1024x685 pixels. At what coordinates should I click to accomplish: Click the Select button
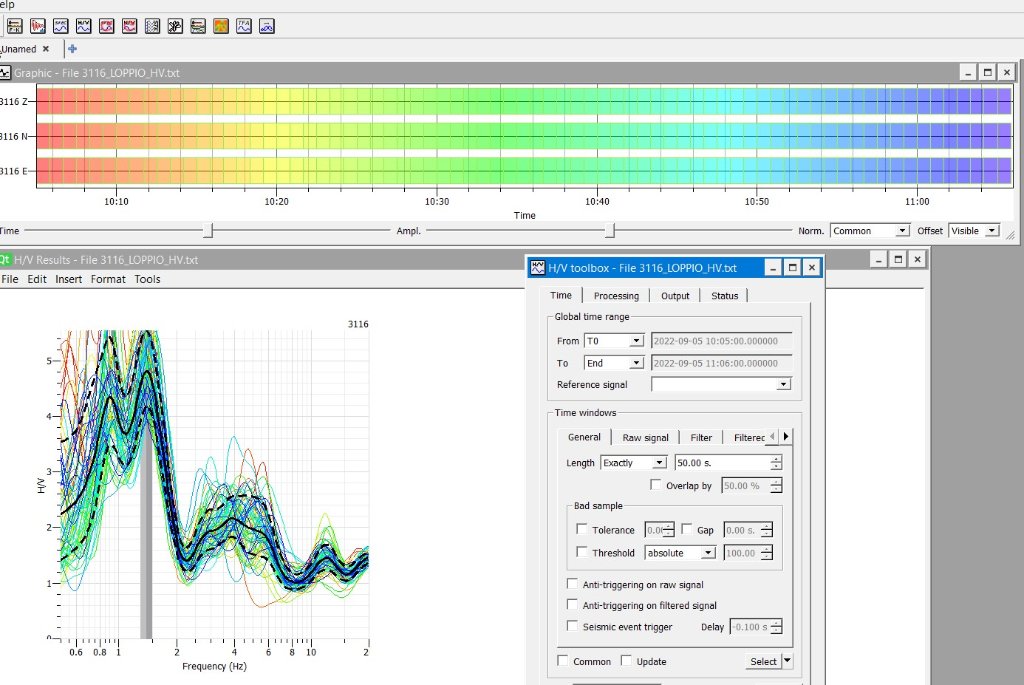click(763, 661)
